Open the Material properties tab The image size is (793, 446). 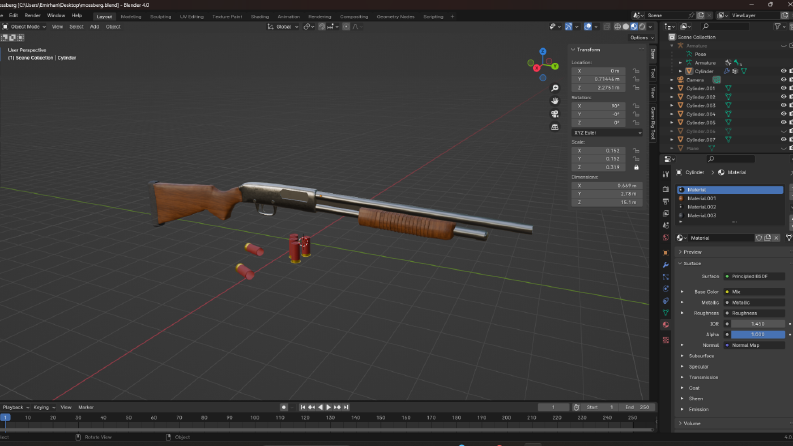(x=666, y=325)
